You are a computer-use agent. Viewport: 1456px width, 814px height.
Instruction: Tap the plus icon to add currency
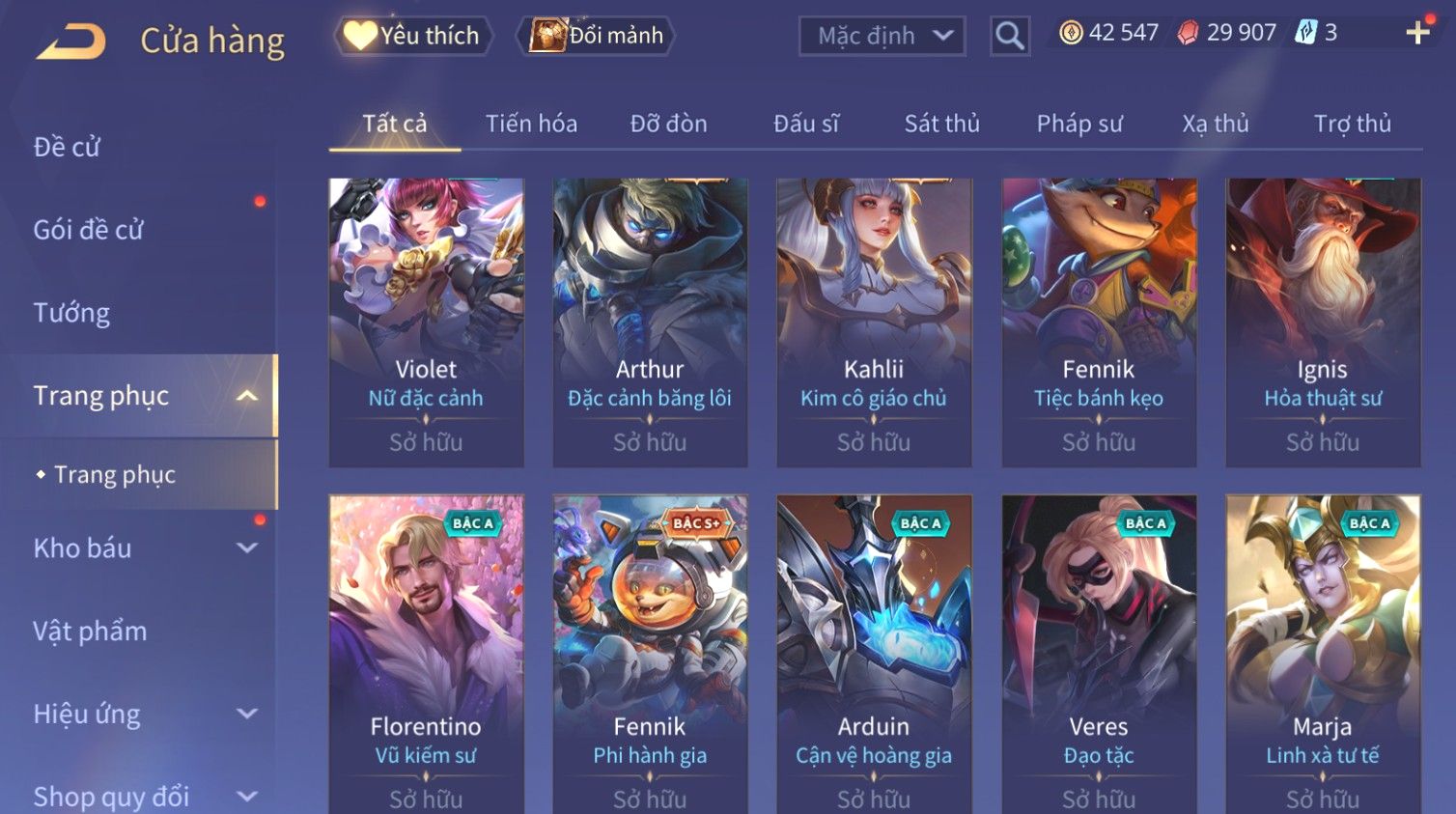[1417, 33]
